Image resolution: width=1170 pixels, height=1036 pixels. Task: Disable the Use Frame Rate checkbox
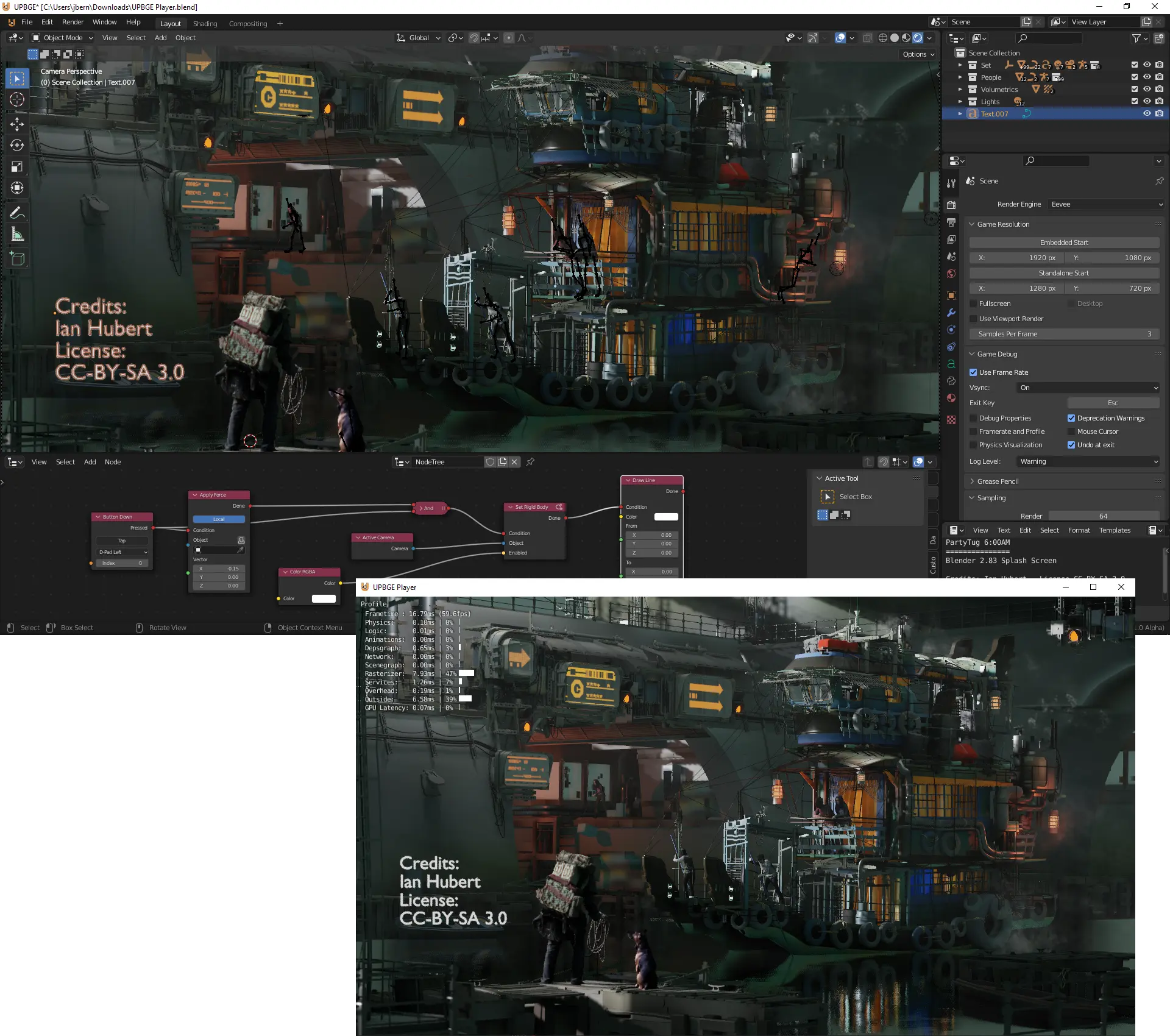(973, 372)
